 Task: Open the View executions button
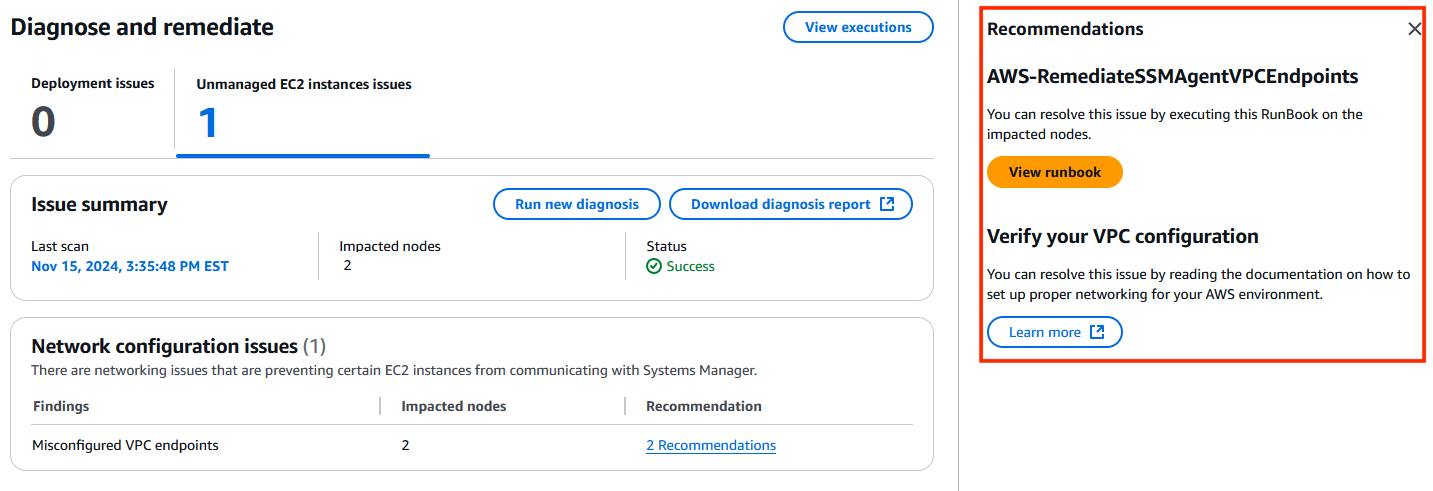pos(858,27)
